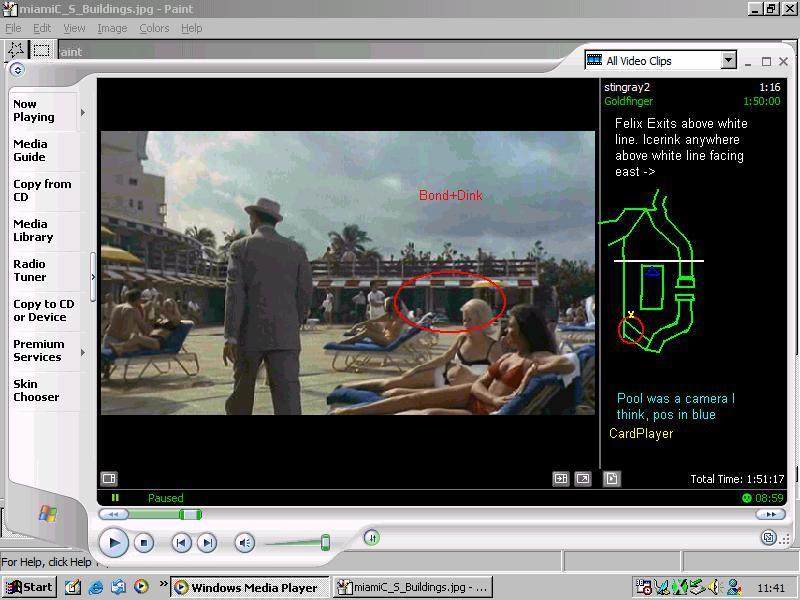Click the tray volume speaker icon
Image resolution: width=800 pixels, height=600 pixels.
(x=714, y=587)
